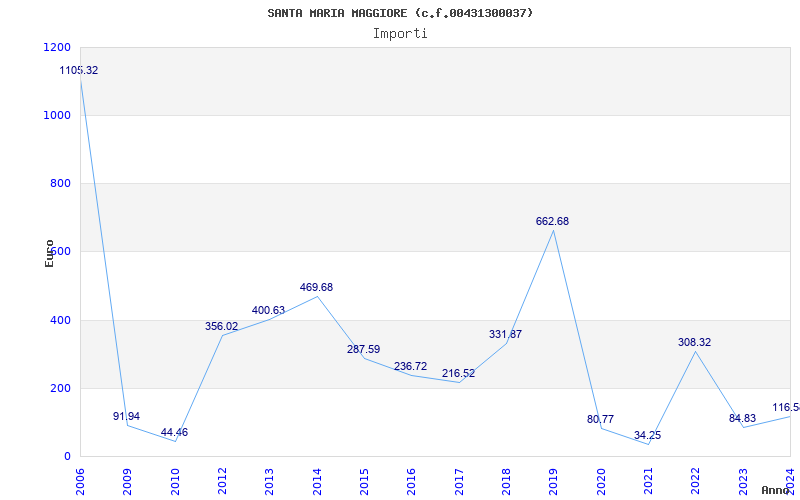
Task: Click the Anno axis title
Action: coord(776,490)
